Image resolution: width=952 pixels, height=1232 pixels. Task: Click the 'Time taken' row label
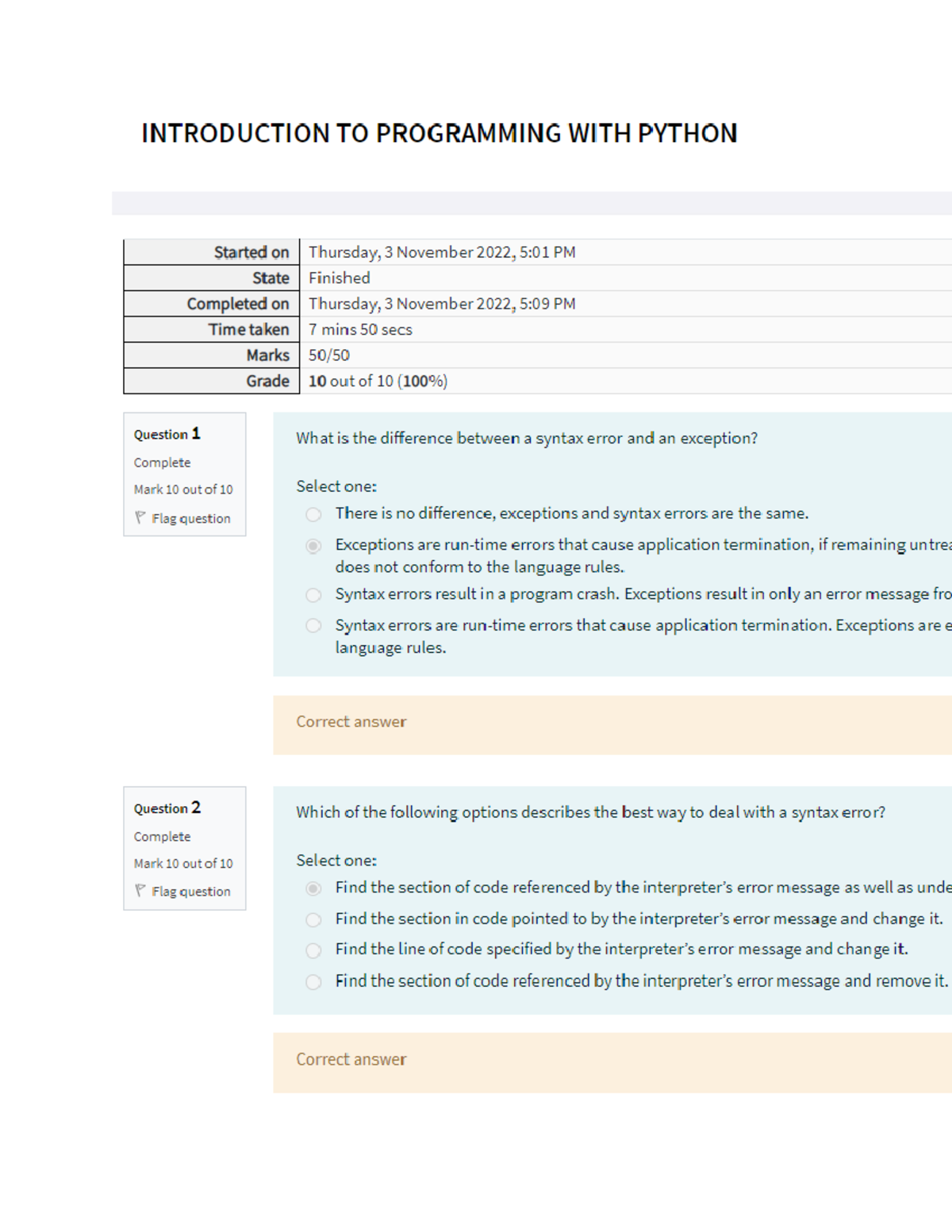tap(248, 329)
